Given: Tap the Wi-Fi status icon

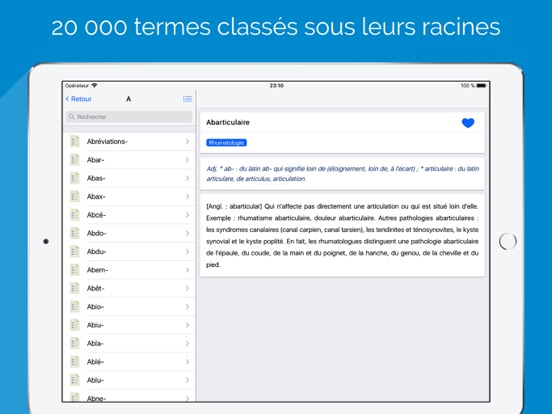Looking at the screenshot, I should coord(94,86).
